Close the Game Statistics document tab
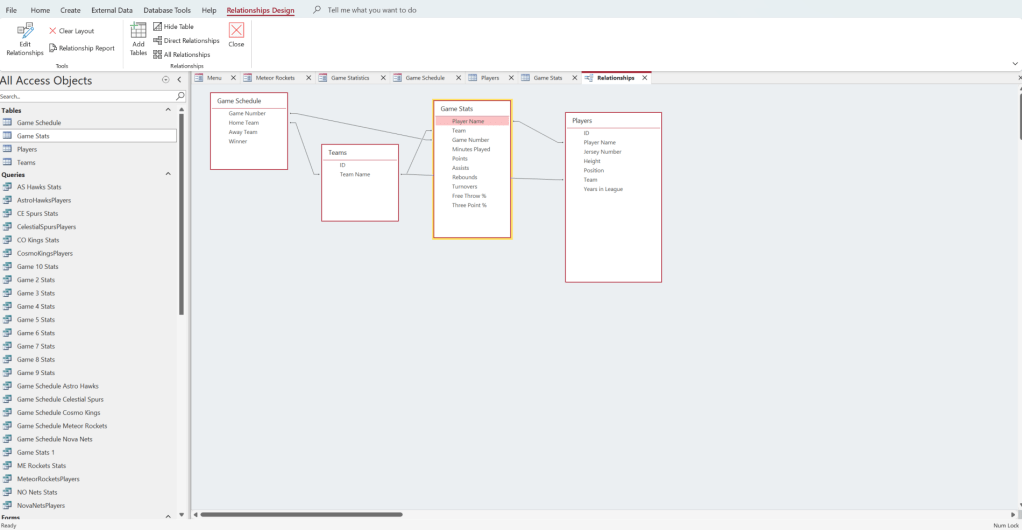Image resolution: width=1022 pixels, height=530 pixels. coord(383,77)
